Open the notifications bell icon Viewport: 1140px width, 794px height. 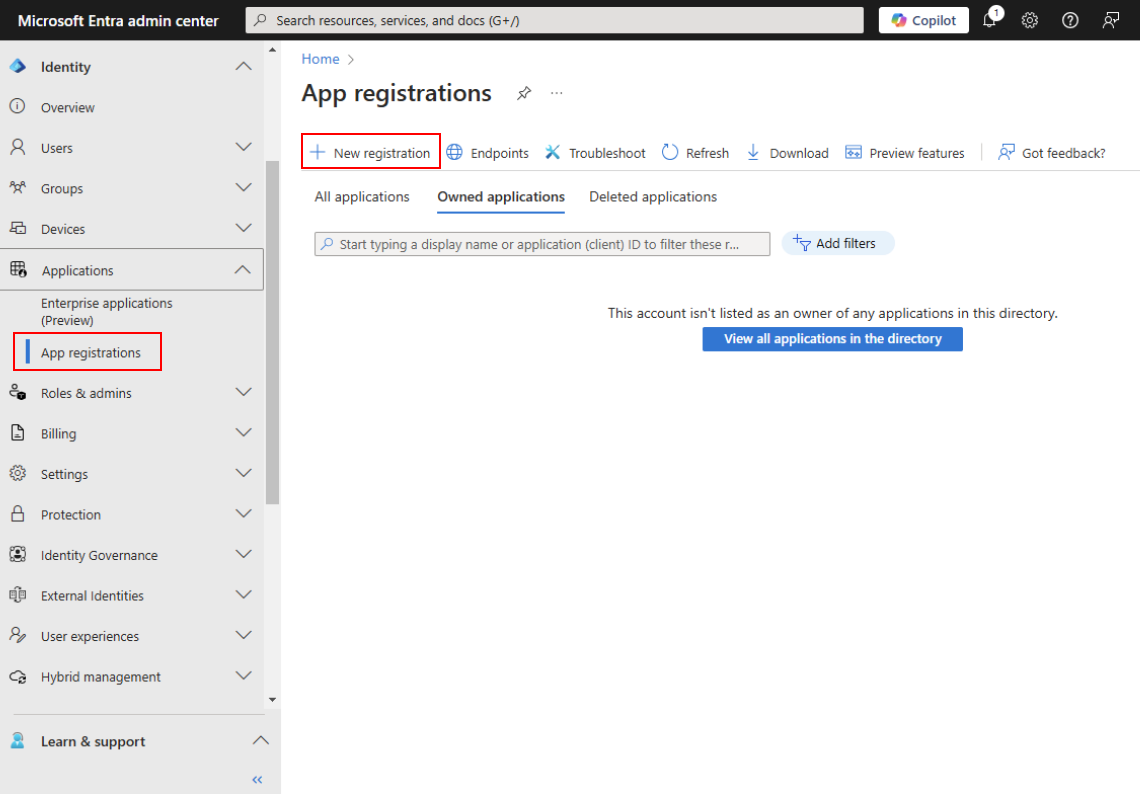(x=990, y=20)
